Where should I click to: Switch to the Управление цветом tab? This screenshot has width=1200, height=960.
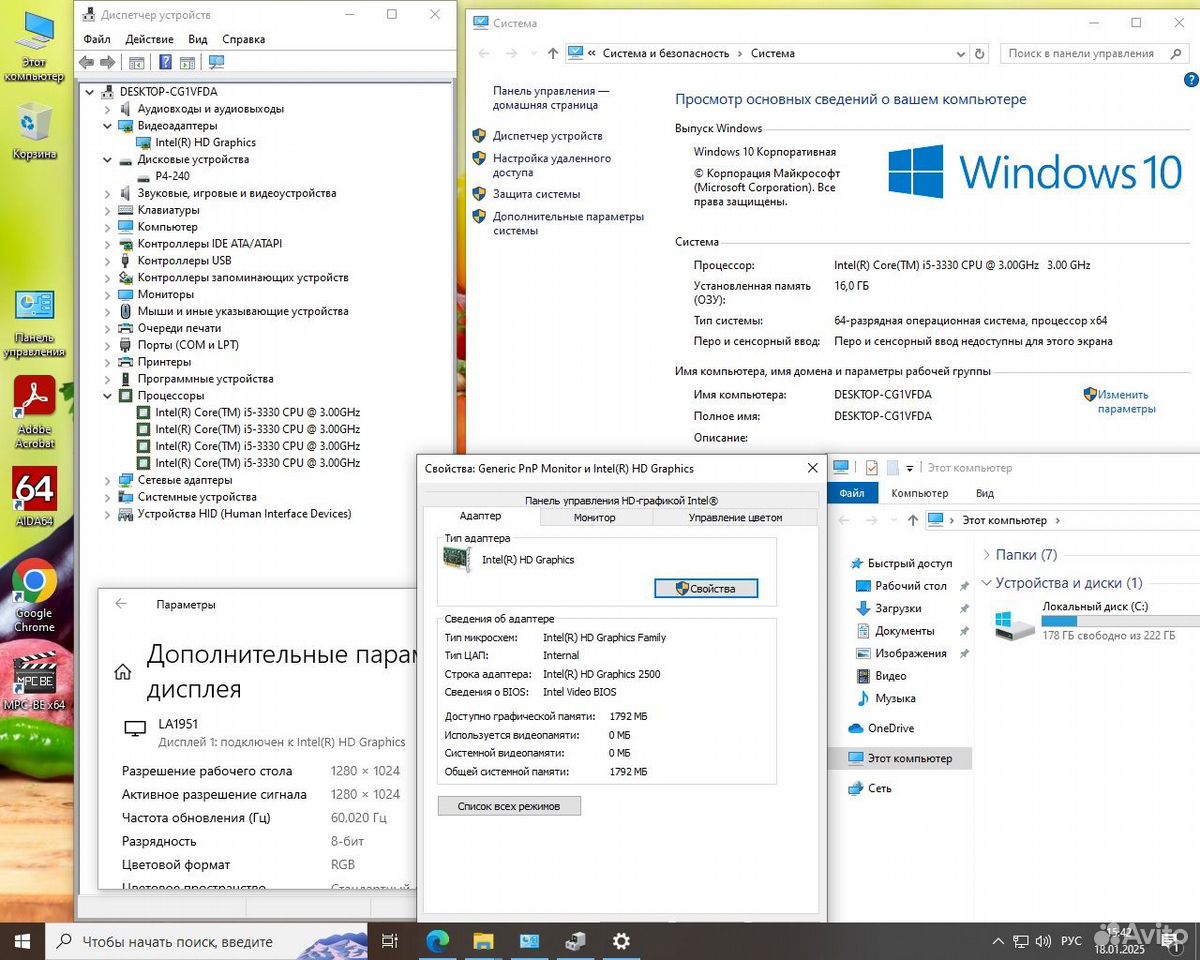(736, 517)
